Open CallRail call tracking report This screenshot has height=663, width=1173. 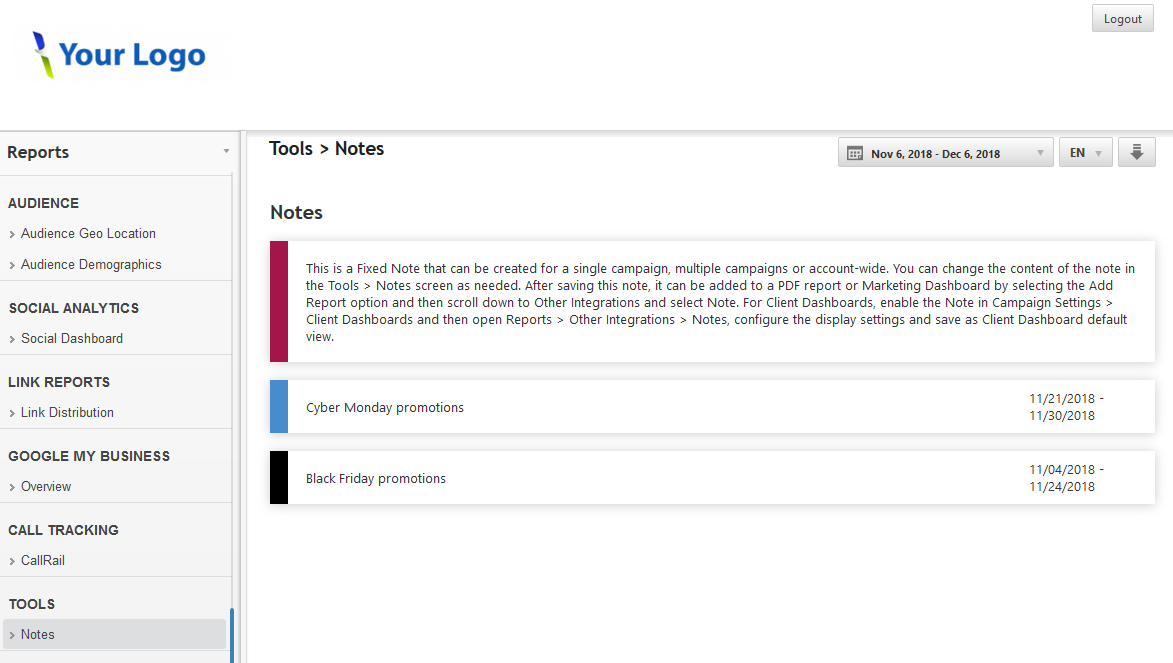click(x=42, y=561)
